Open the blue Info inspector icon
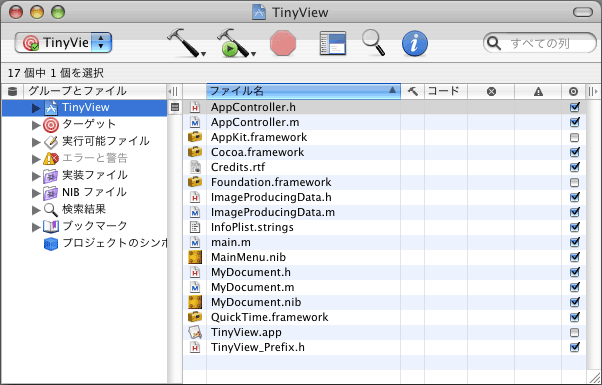This screenshot has height=385, width=602. (415, 43)
